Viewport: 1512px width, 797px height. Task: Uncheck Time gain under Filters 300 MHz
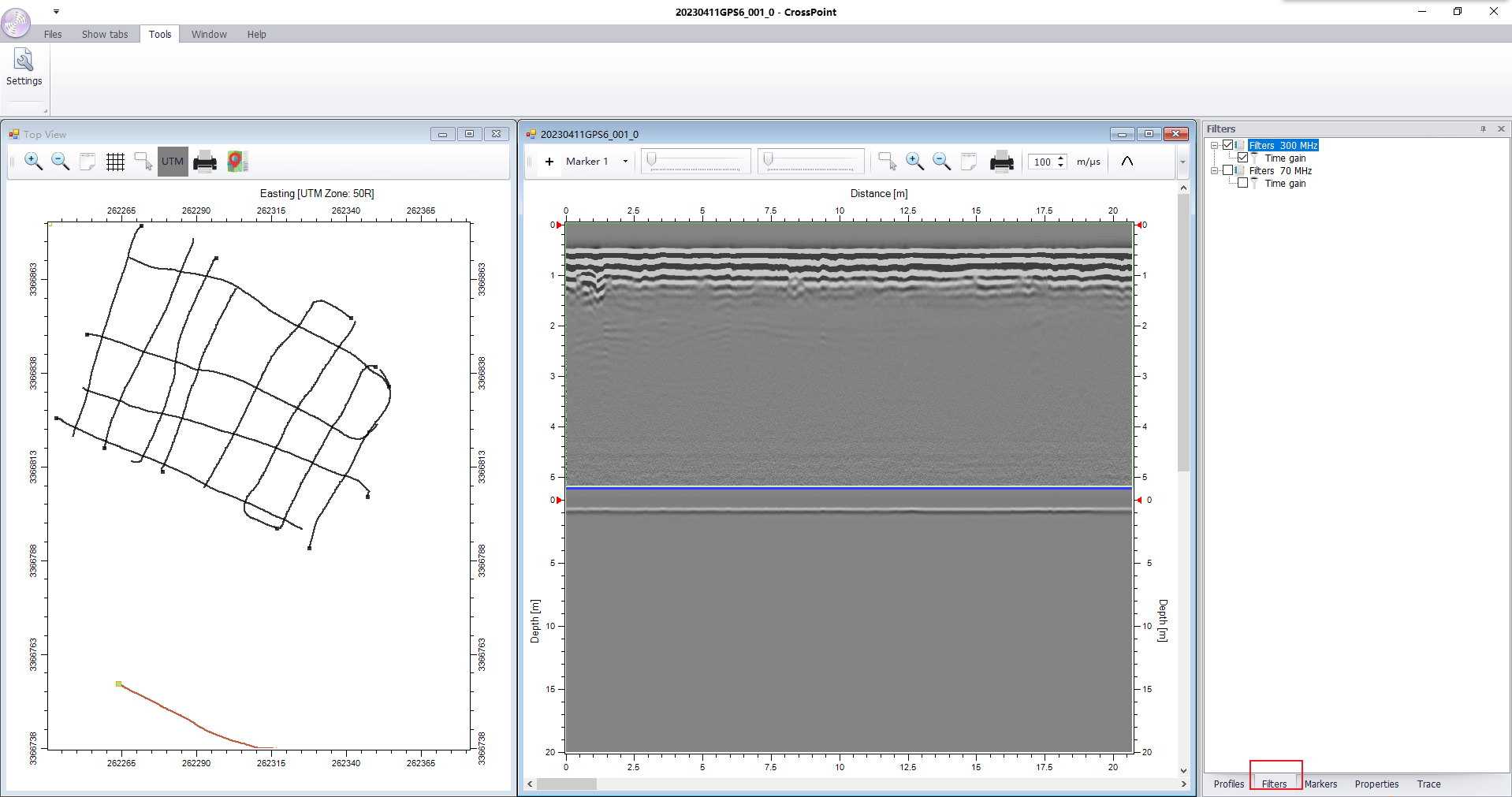point(1243,158)
